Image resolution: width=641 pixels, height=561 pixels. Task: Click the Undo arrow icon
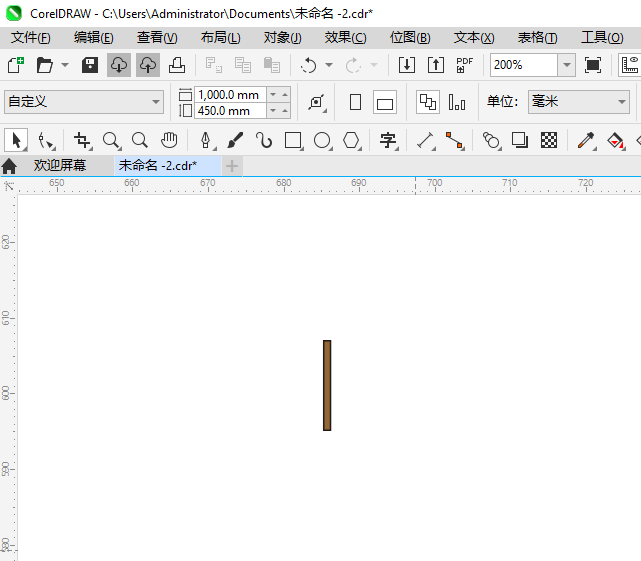[x=309, y=65]
